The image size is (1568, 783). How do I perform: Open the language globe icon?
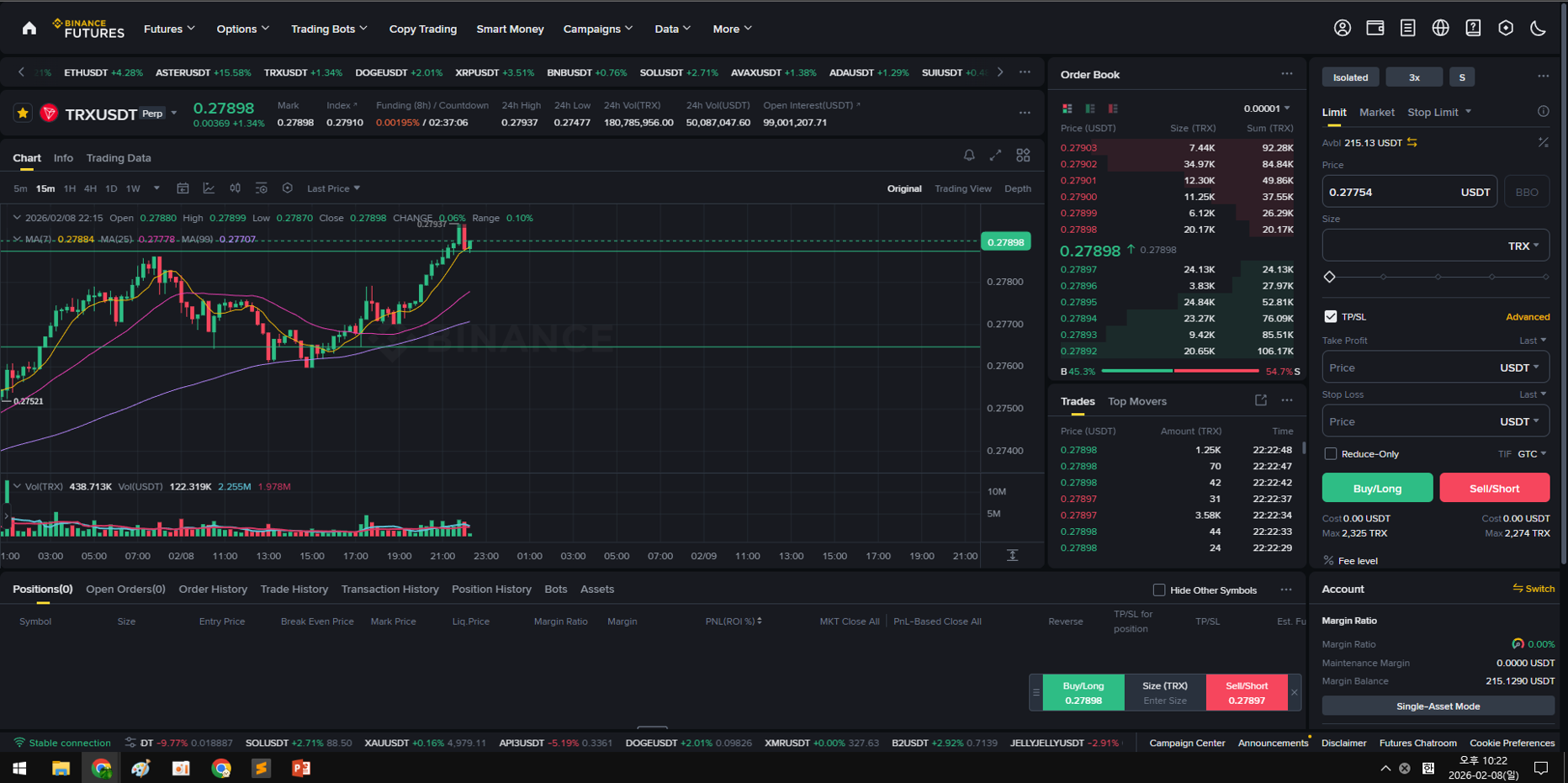[x=1440, y=28]
